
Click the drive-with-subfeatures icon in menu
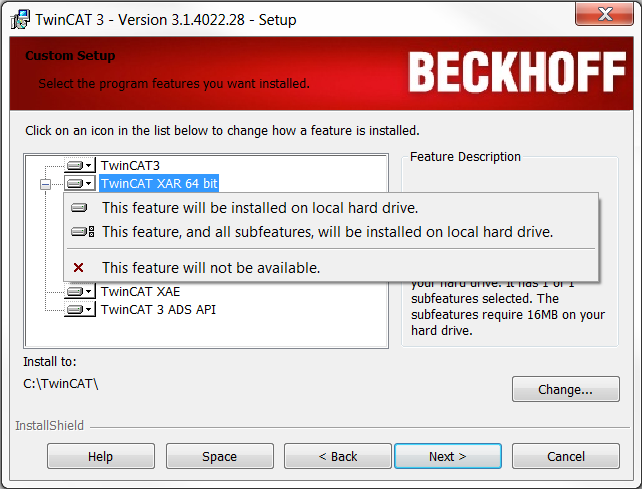click(x=82, y=232)
